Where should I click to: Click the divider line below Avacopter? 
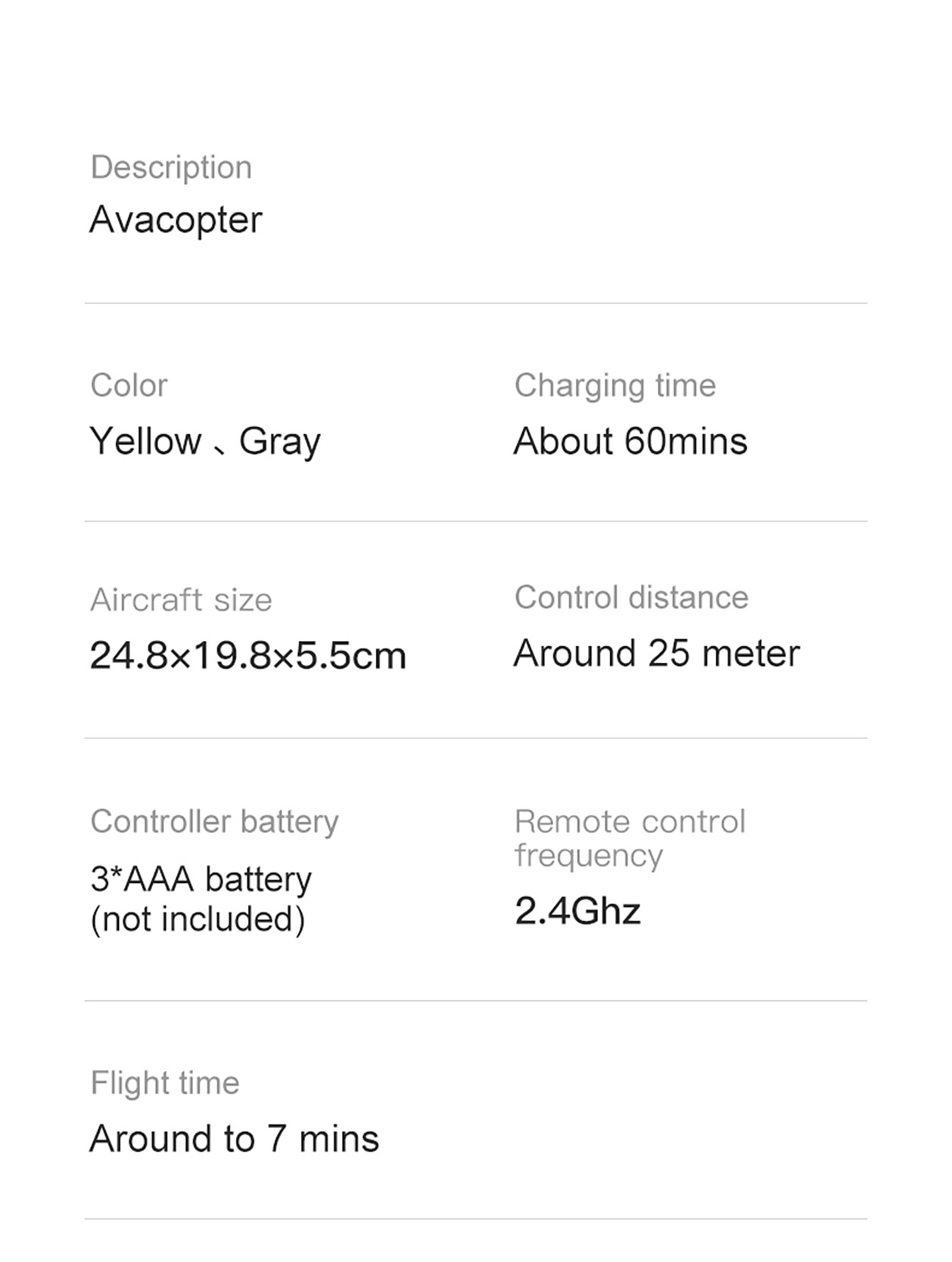475,303
